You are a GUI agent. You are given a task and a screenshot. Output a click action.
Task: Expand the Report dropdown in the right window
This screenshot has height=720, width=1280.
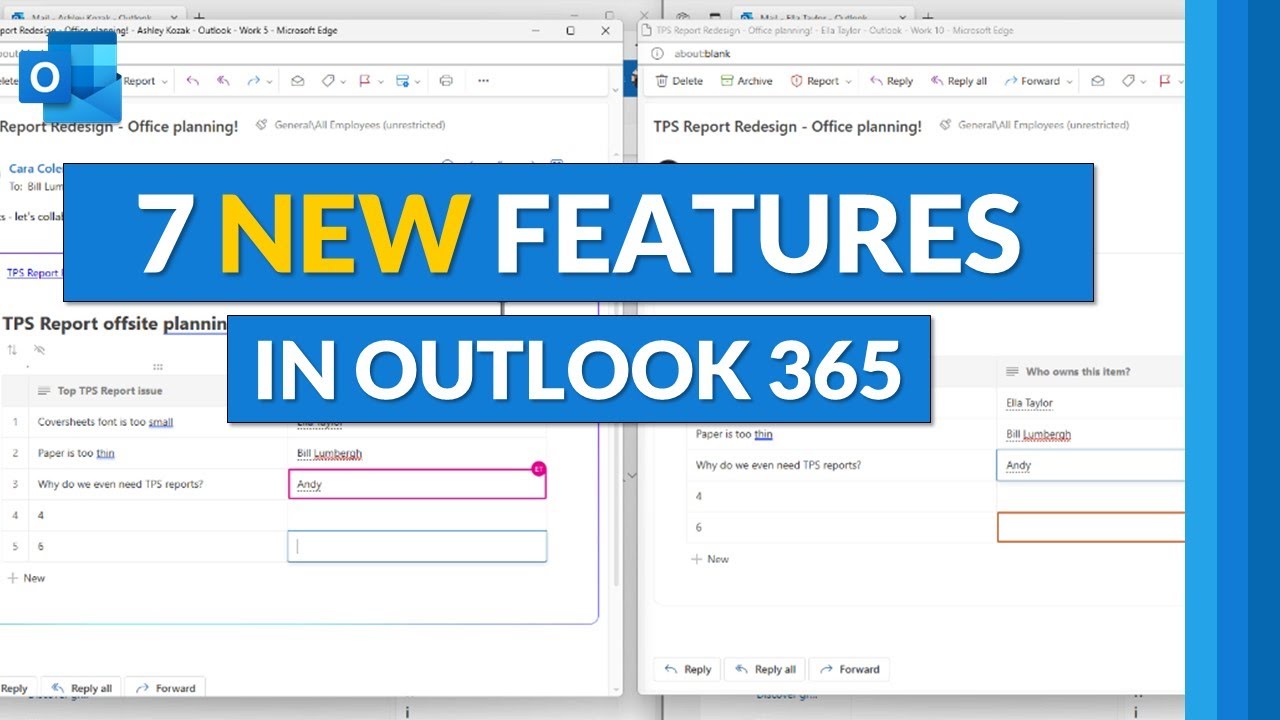tap(848, 82)
